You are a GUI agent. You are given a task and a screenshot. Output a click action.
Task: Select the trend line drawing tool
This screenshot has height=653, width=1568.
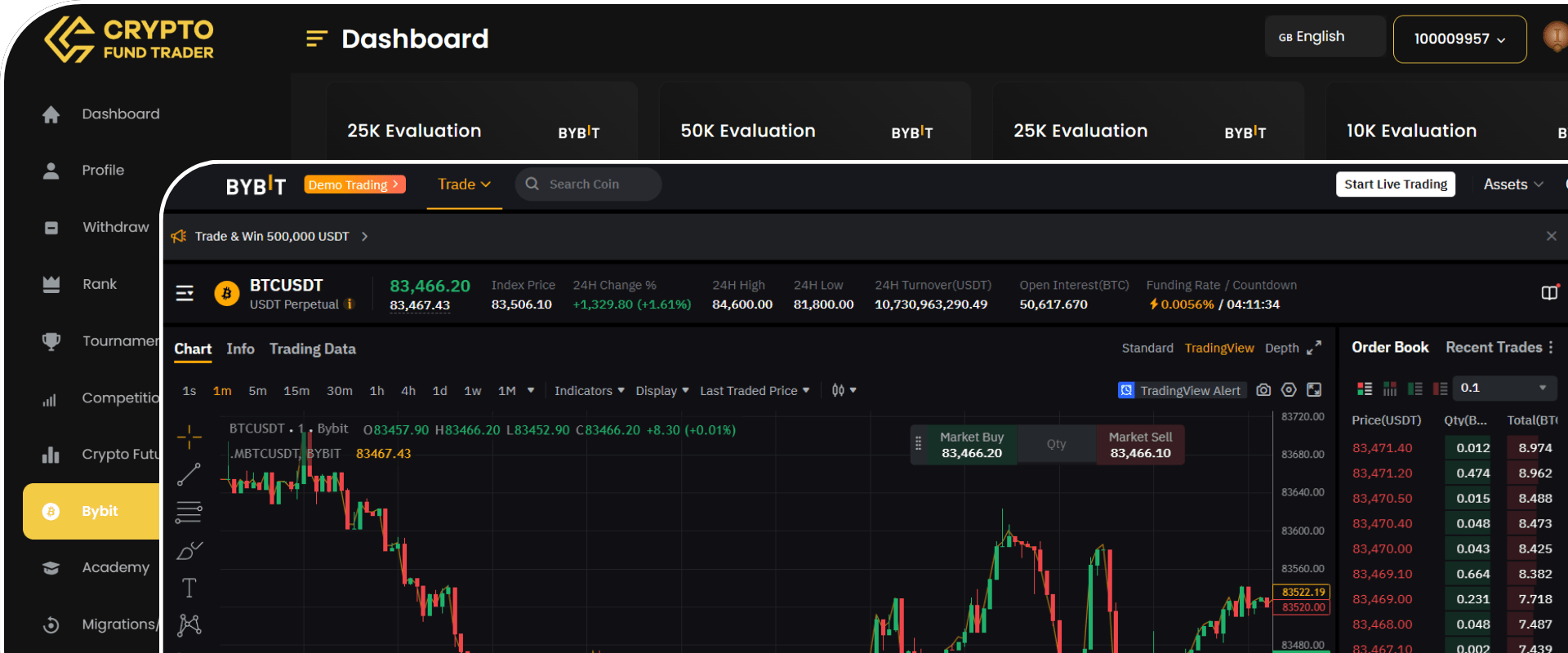[189, 474]
